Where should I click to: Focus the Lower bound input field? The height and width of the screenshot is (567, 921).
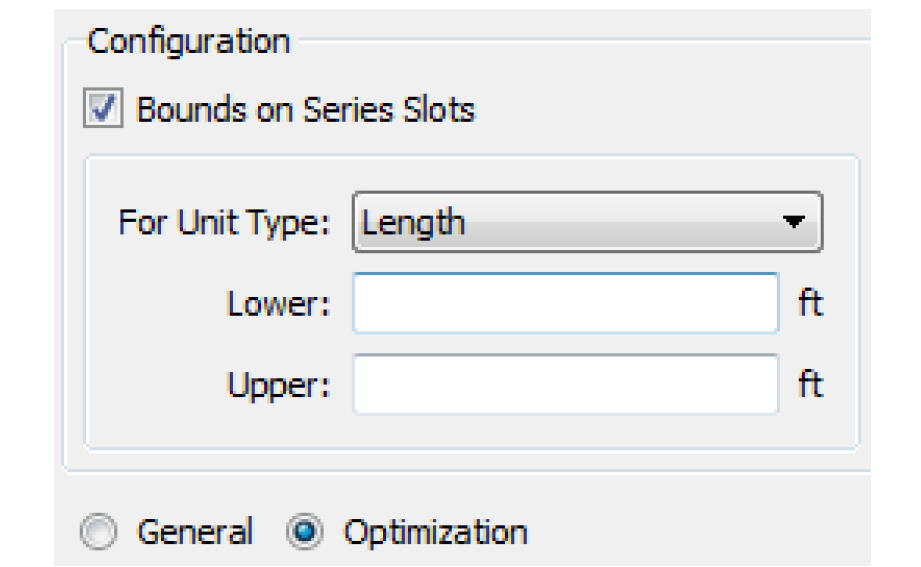pyautogui.click(x=565, y=303)
